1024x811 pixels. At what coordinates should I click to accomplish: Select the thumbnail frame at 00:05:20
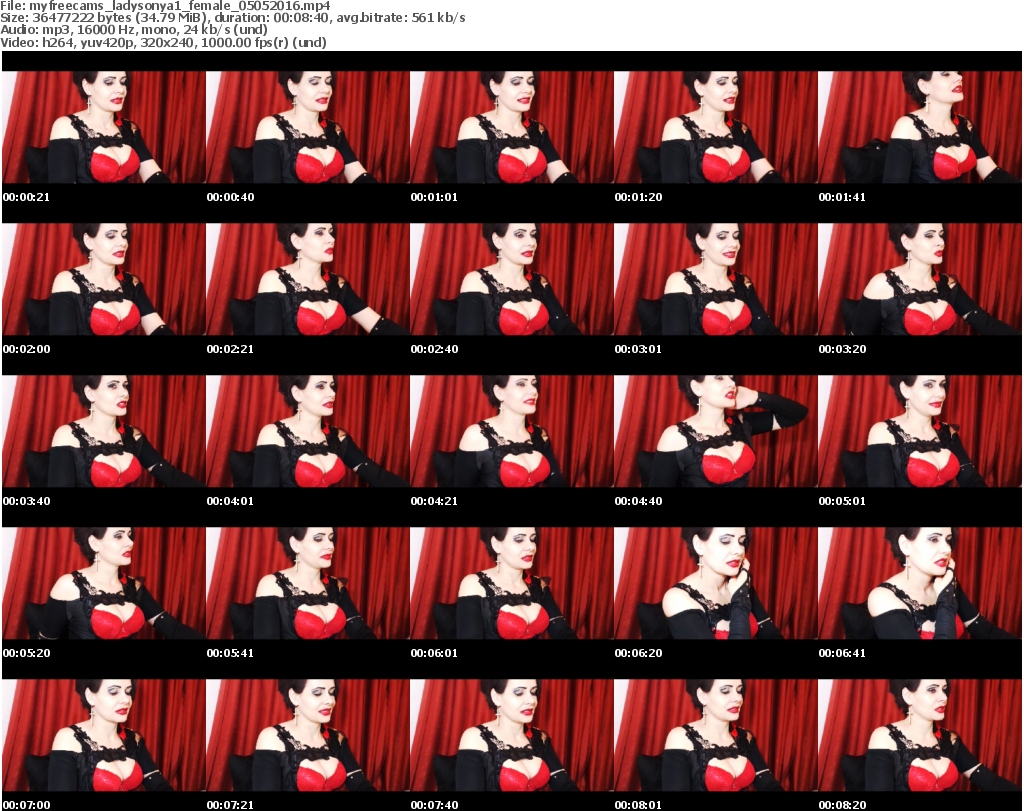tap(104, 584)
